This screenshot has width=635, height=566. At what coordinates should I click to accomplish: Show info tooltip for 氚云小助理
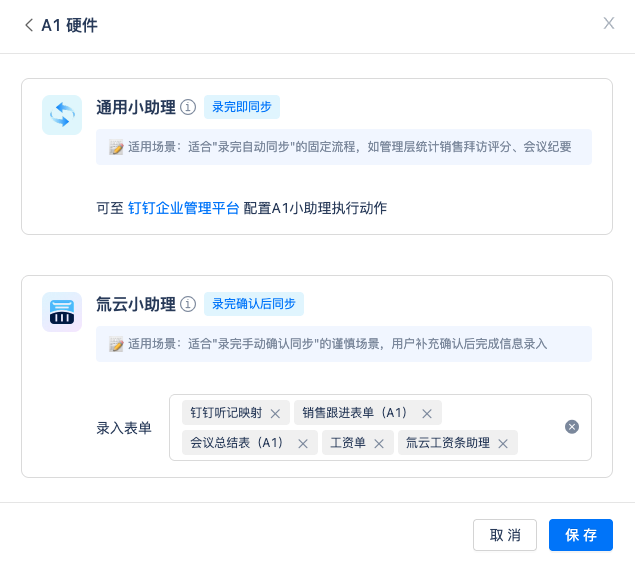[188, 304]
